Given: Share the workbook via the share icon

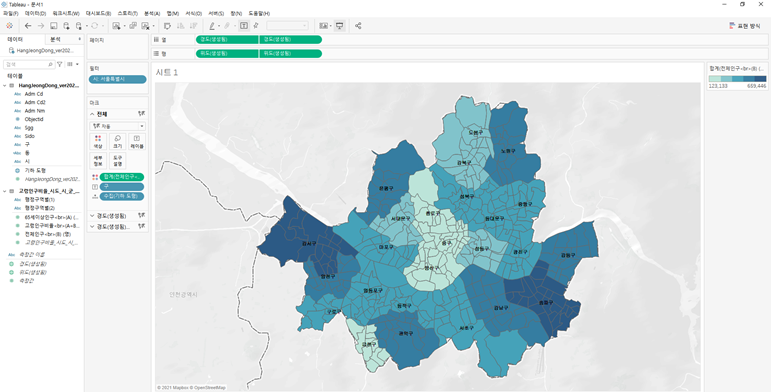Looking at the screenshot, I should 358,26.
